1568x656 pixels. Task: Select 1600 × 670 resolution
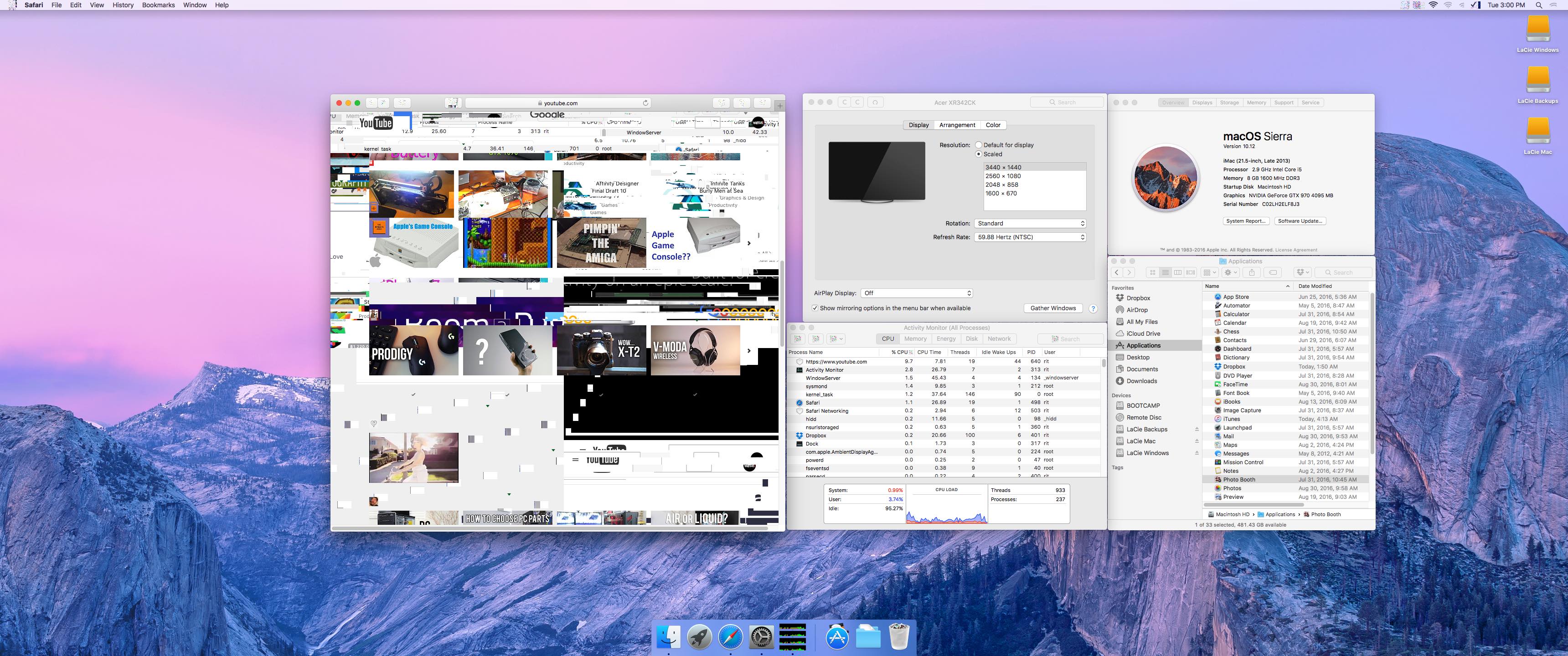coord(1035,194)
